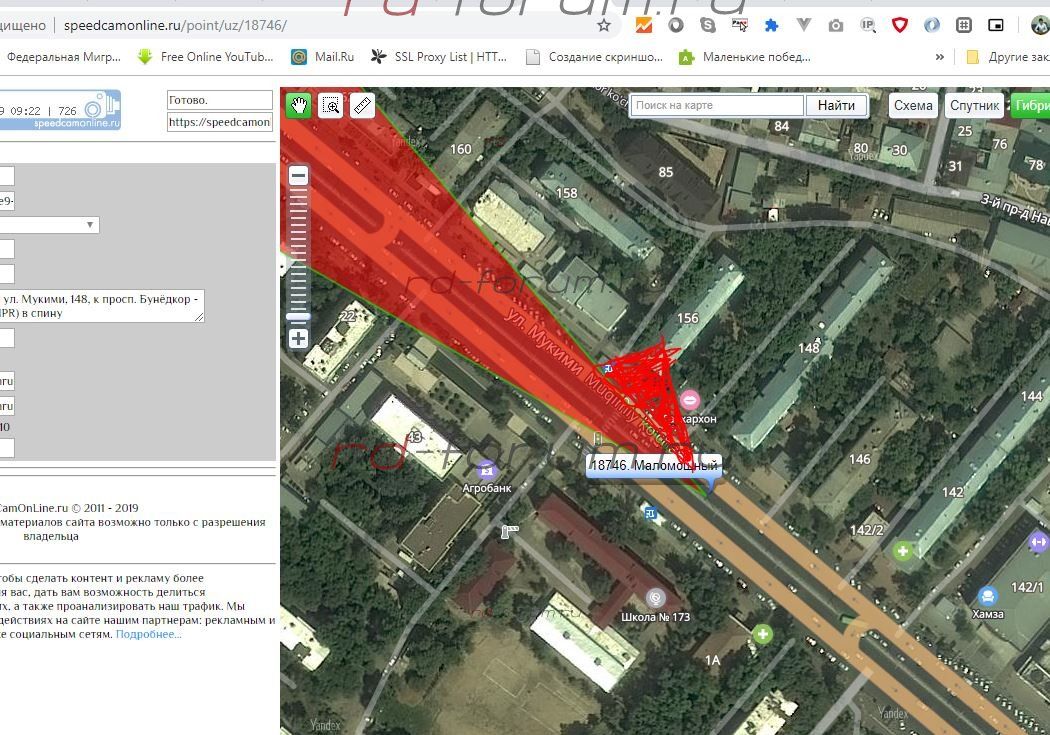Switch map to Гибрид view
Viewport: 1050px width, 735px height.
(1030, 105)
